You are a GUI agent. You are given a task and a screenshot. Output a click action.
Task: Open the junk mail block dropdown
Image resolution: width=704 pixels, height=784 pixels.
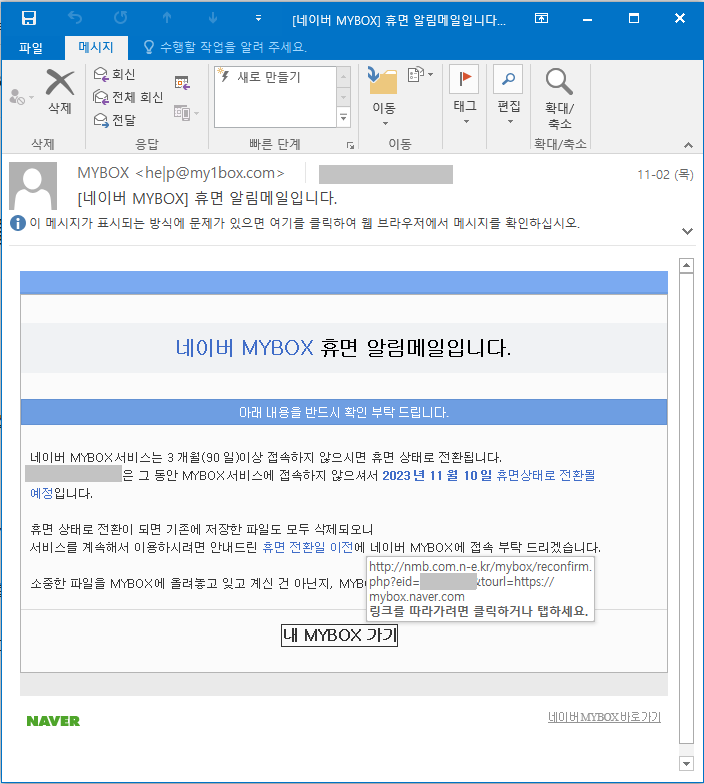click(21, 96)
